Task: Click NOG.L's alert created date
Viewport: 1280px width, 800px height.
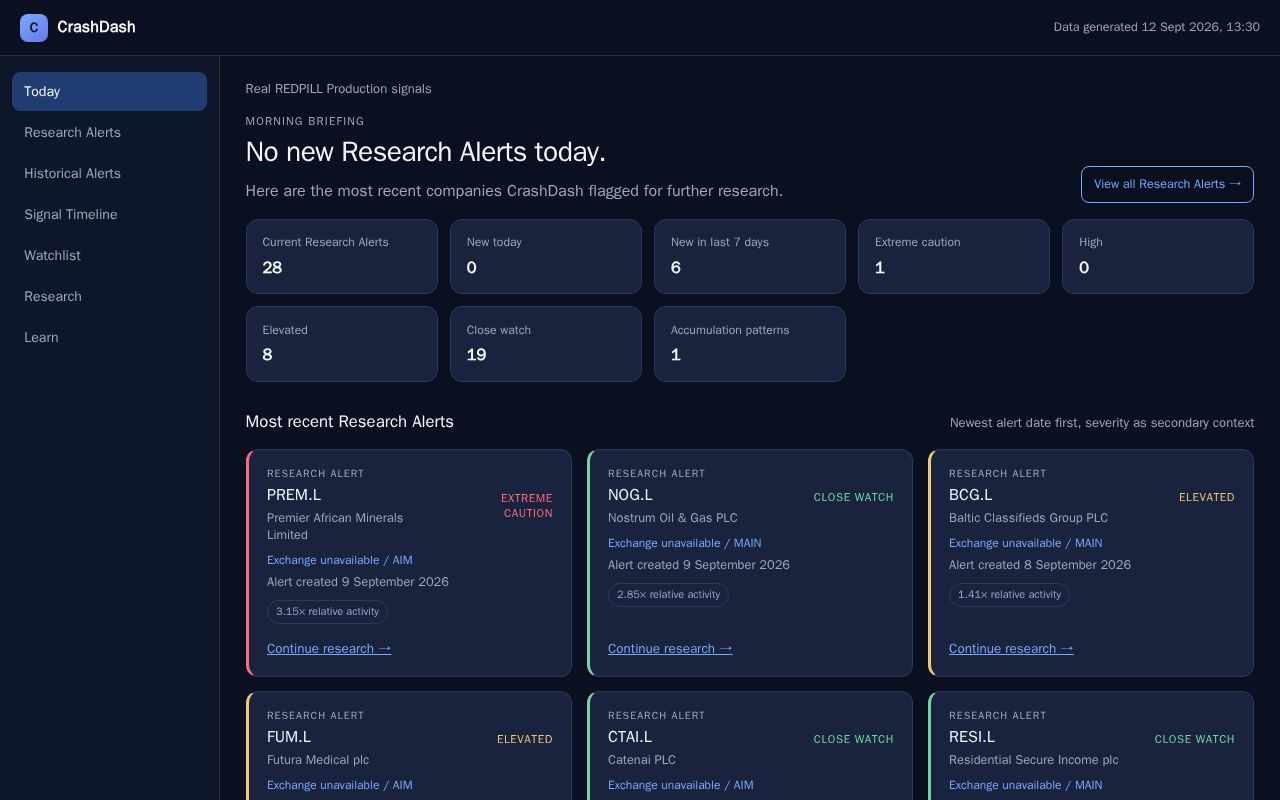Action: tap(699, 565)
